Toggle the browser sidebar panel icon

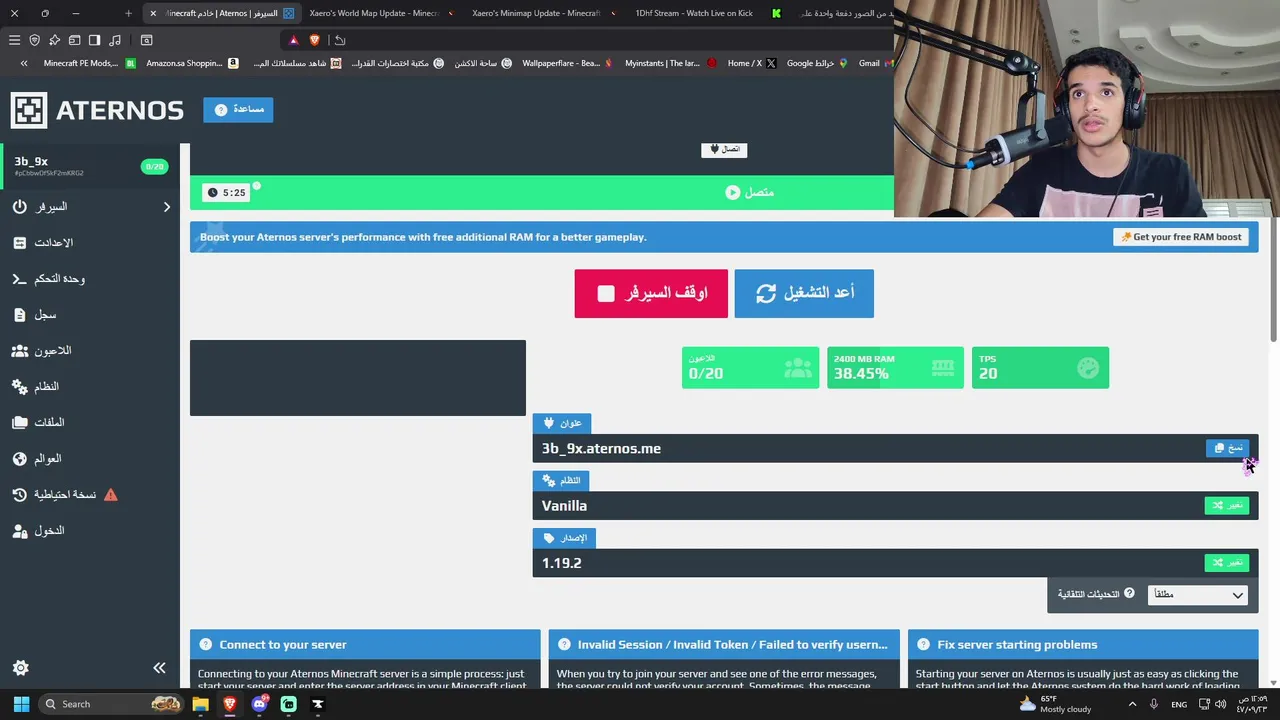coord(94,40)
